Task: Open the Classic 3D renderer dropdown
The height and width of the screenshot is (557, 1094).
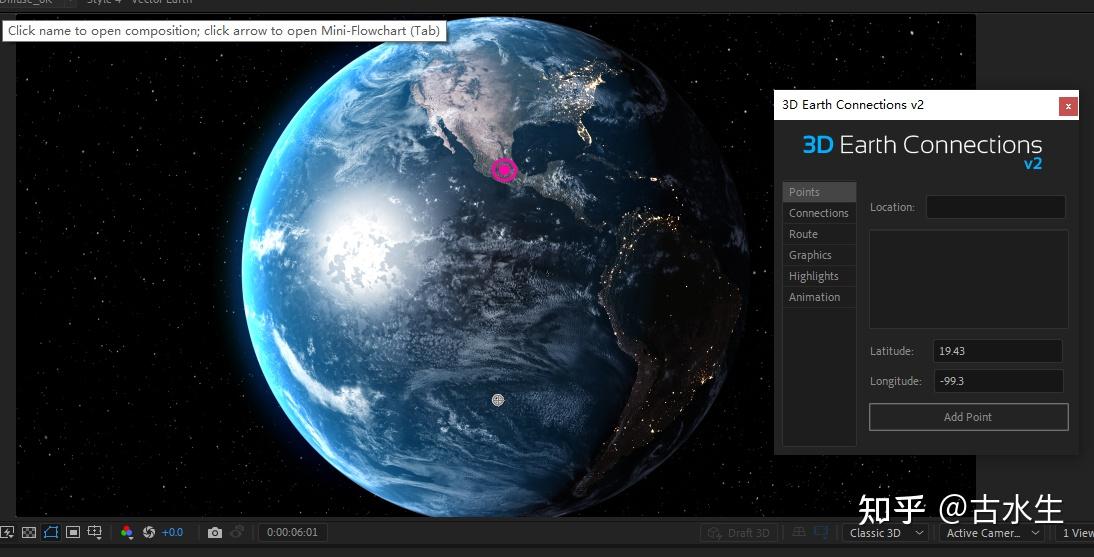Action: coord(886,533)
